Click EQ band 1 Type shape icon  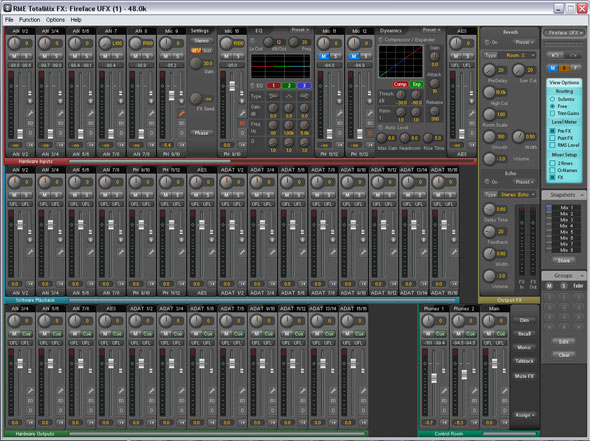pyautogui.click(x=273, y=96)
